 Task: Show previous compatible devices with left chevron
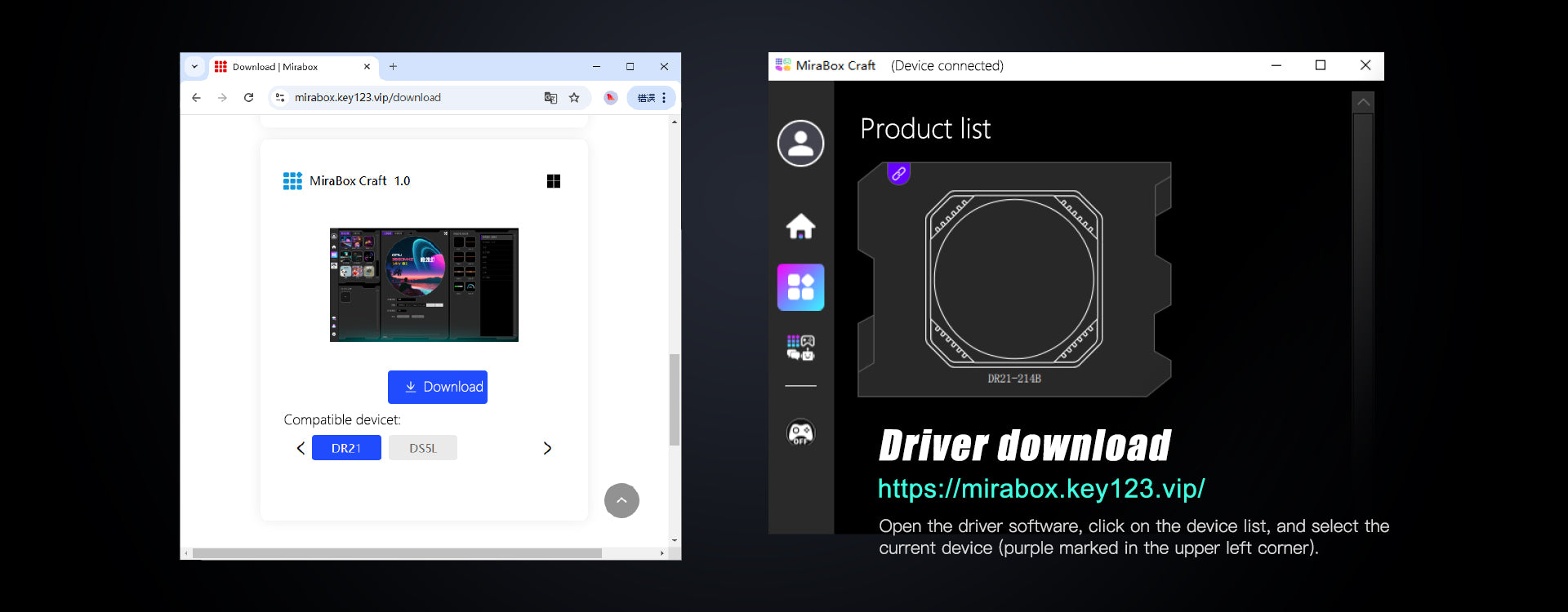[x=301, y=448]
